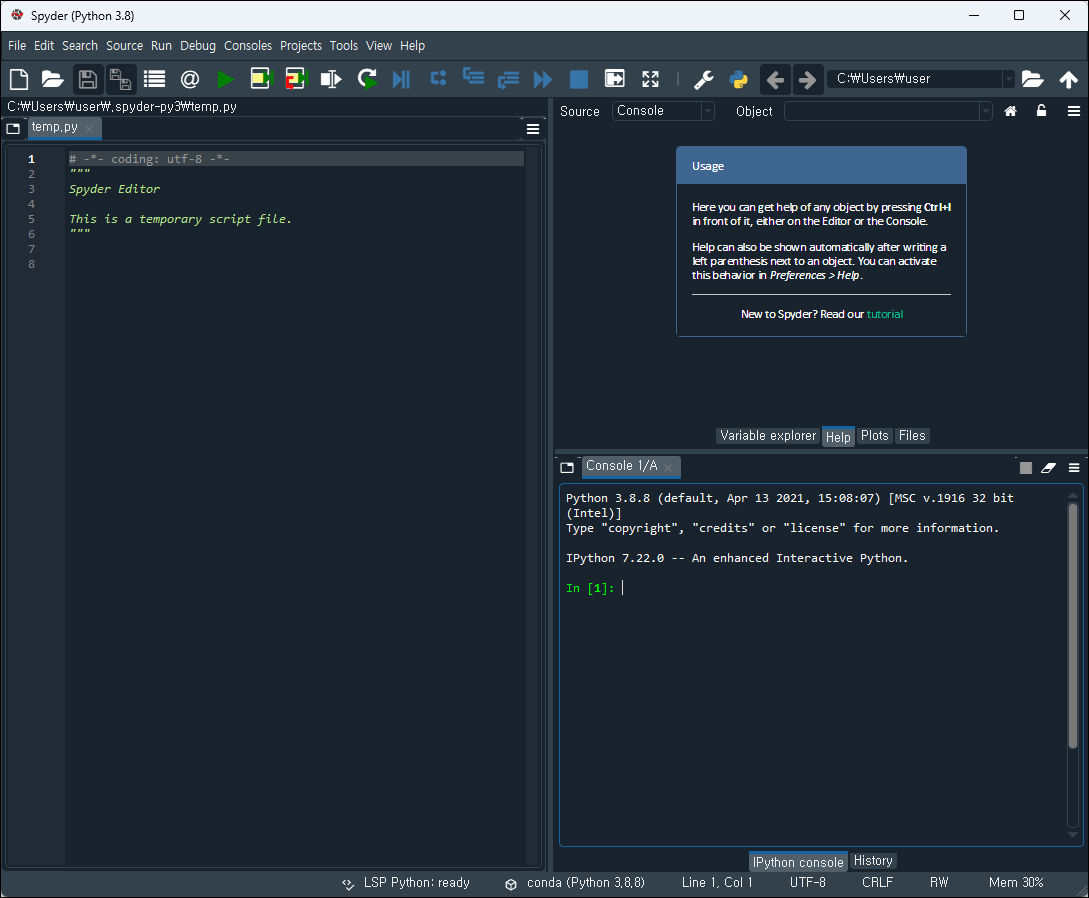Execute current line debug icon
Image resolution: width=1089 pixels, height=898 pixels.
click(x=438, y=78)
